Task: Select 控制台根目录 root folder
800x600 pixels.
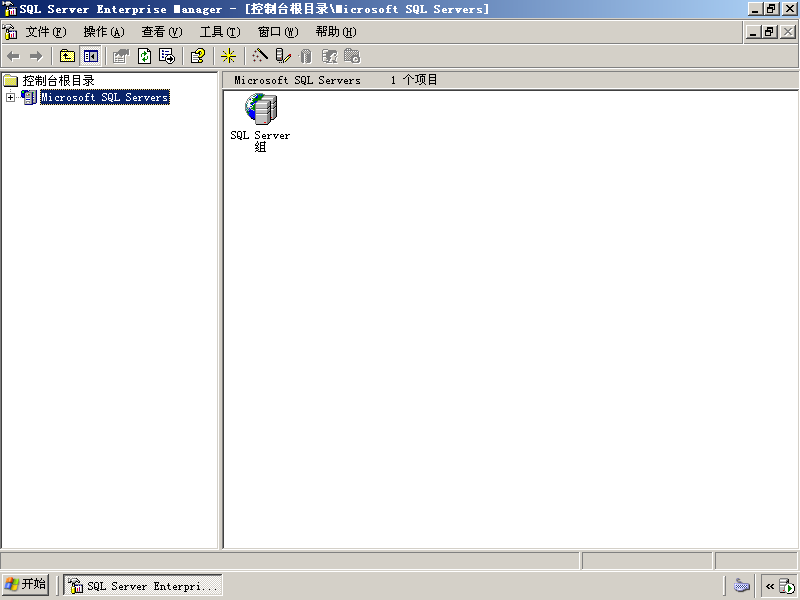Action: pyautogui.click(x=58, y=81)
